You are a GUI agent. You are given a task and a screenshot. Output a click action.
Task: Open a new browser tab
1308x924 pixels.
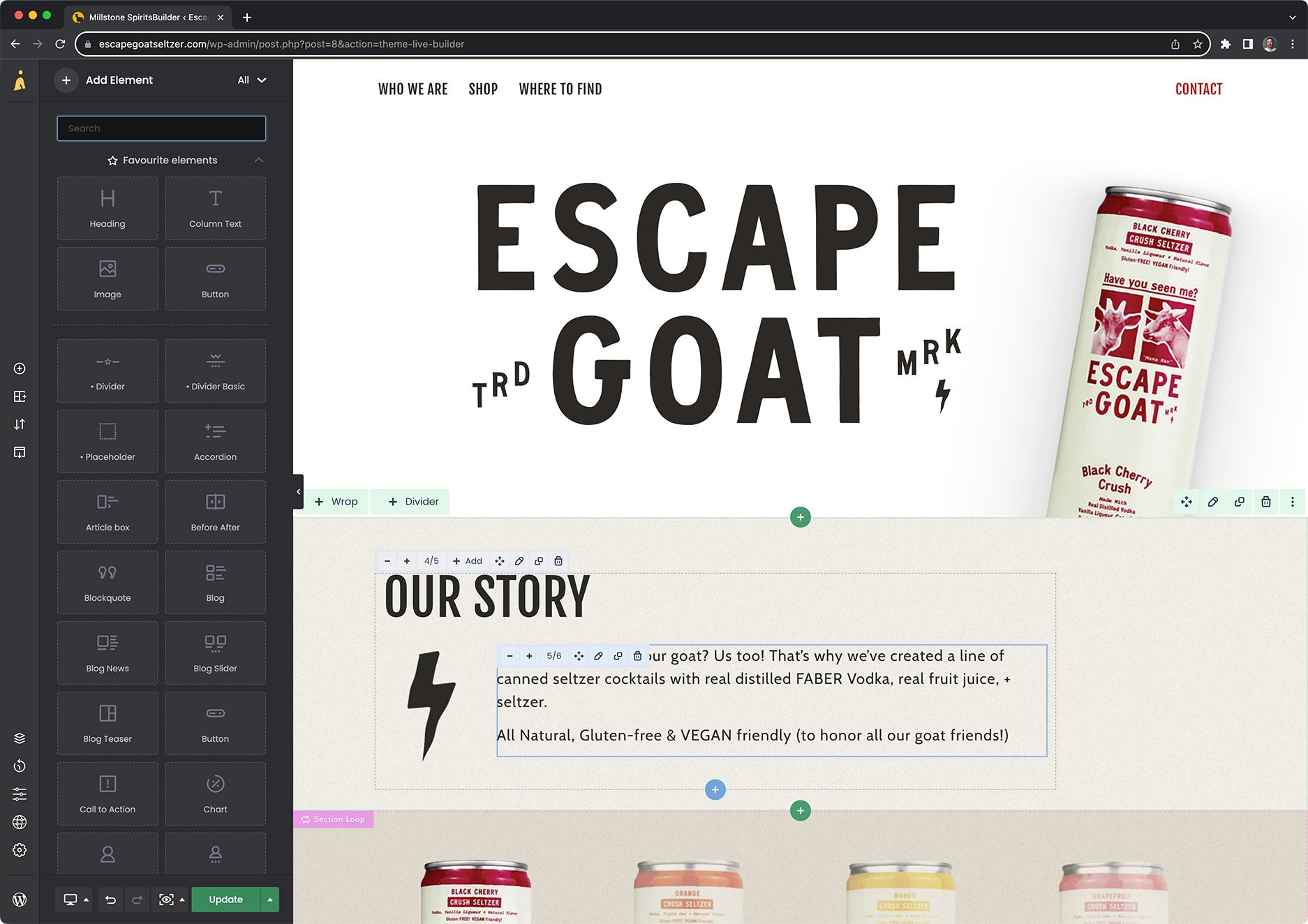[x=247, y=17]
